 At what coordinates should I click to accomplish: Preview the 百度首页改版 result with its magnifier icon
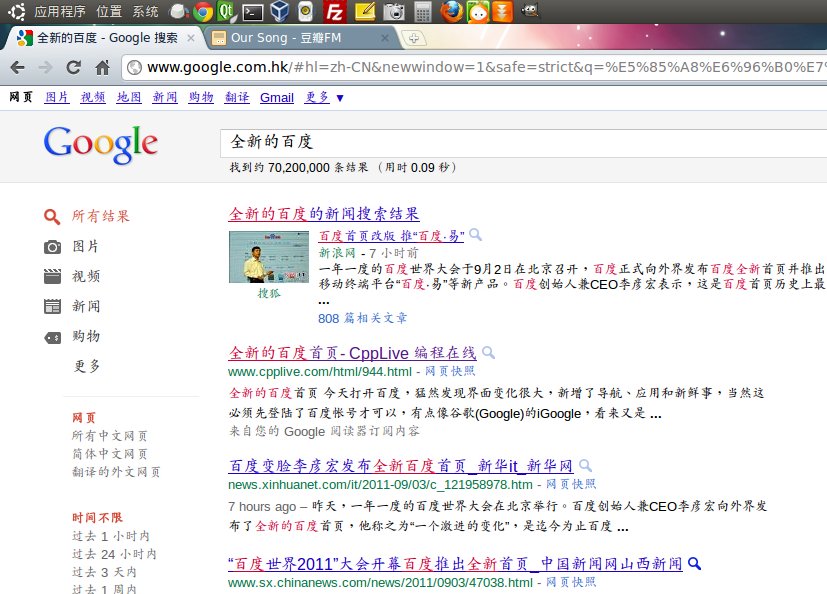475,234
